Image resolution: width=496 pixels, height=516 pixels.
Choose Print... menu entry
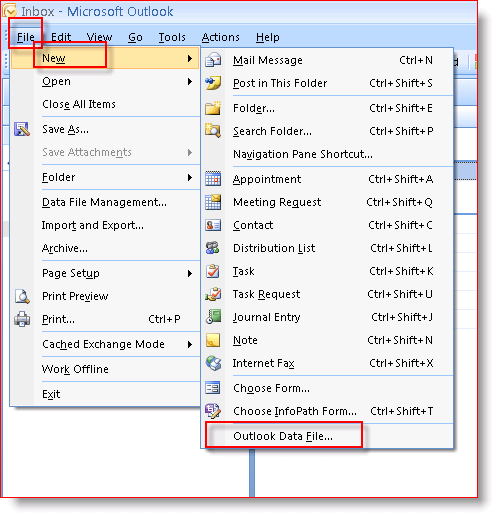(105, 319)
